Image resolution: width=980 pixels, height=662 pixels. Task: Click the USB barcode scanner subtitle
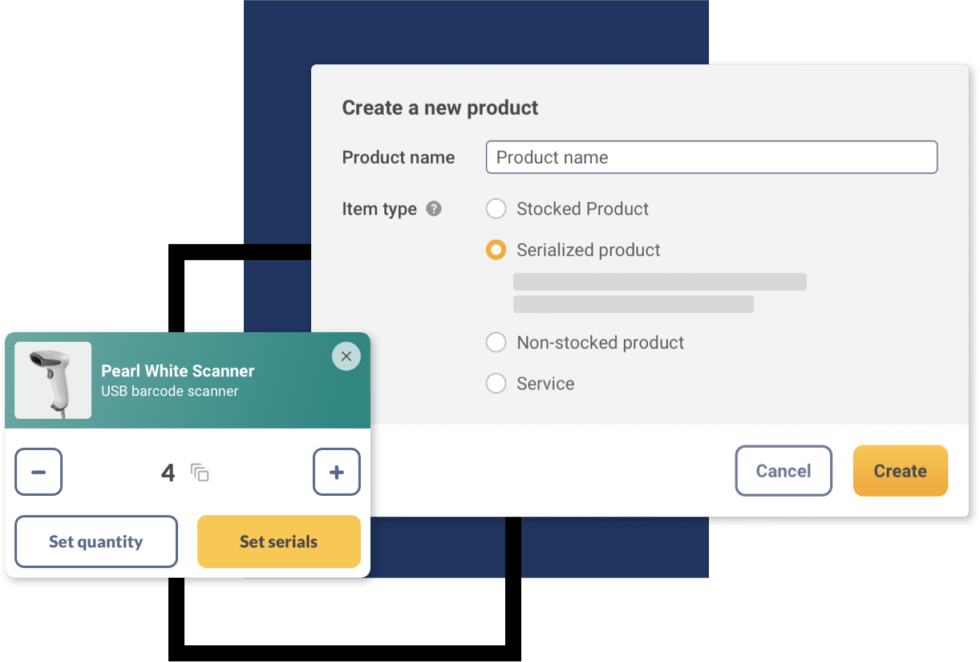170,391
